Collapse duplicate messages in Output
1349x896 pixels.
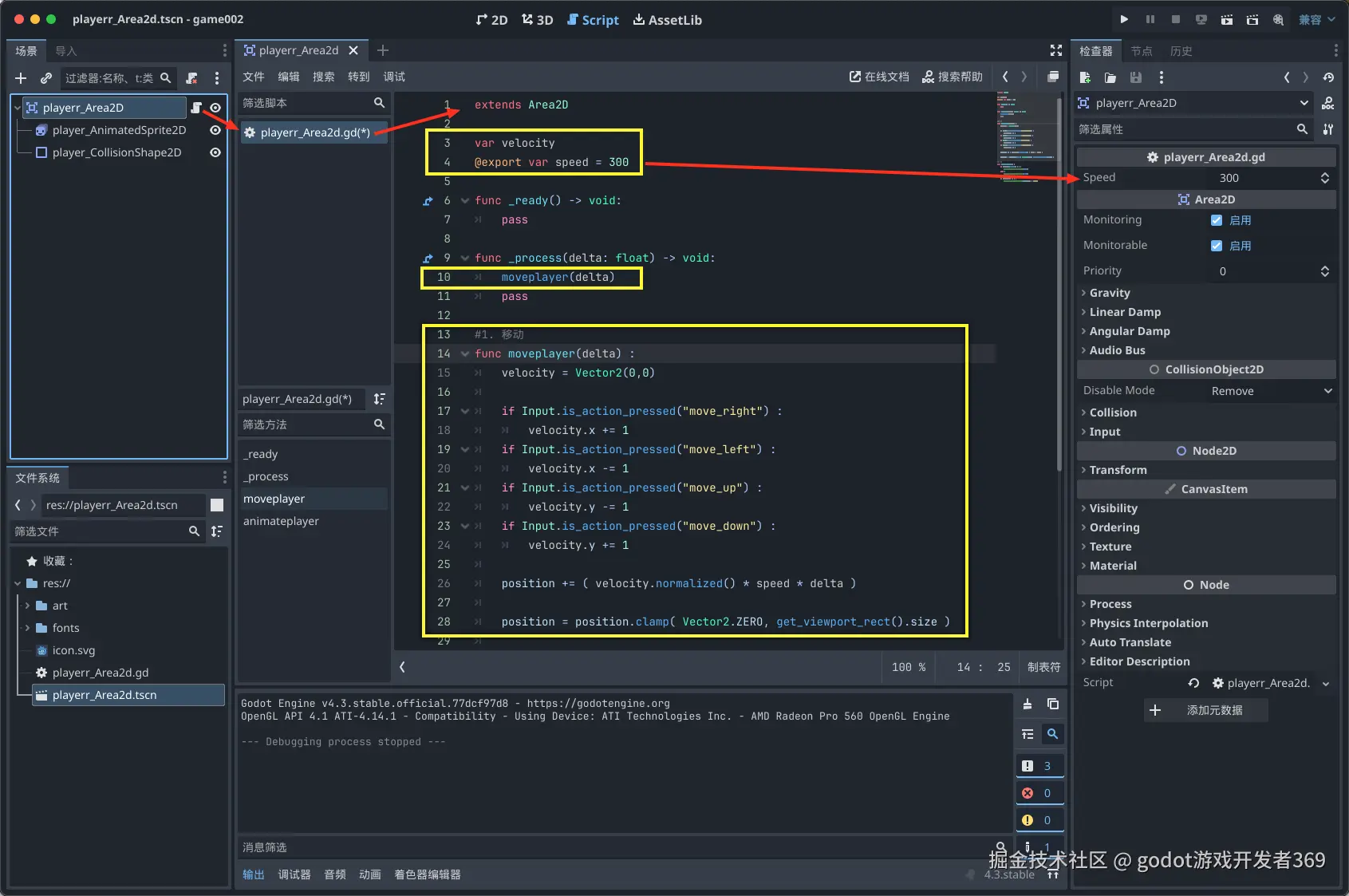(1028, 734)
